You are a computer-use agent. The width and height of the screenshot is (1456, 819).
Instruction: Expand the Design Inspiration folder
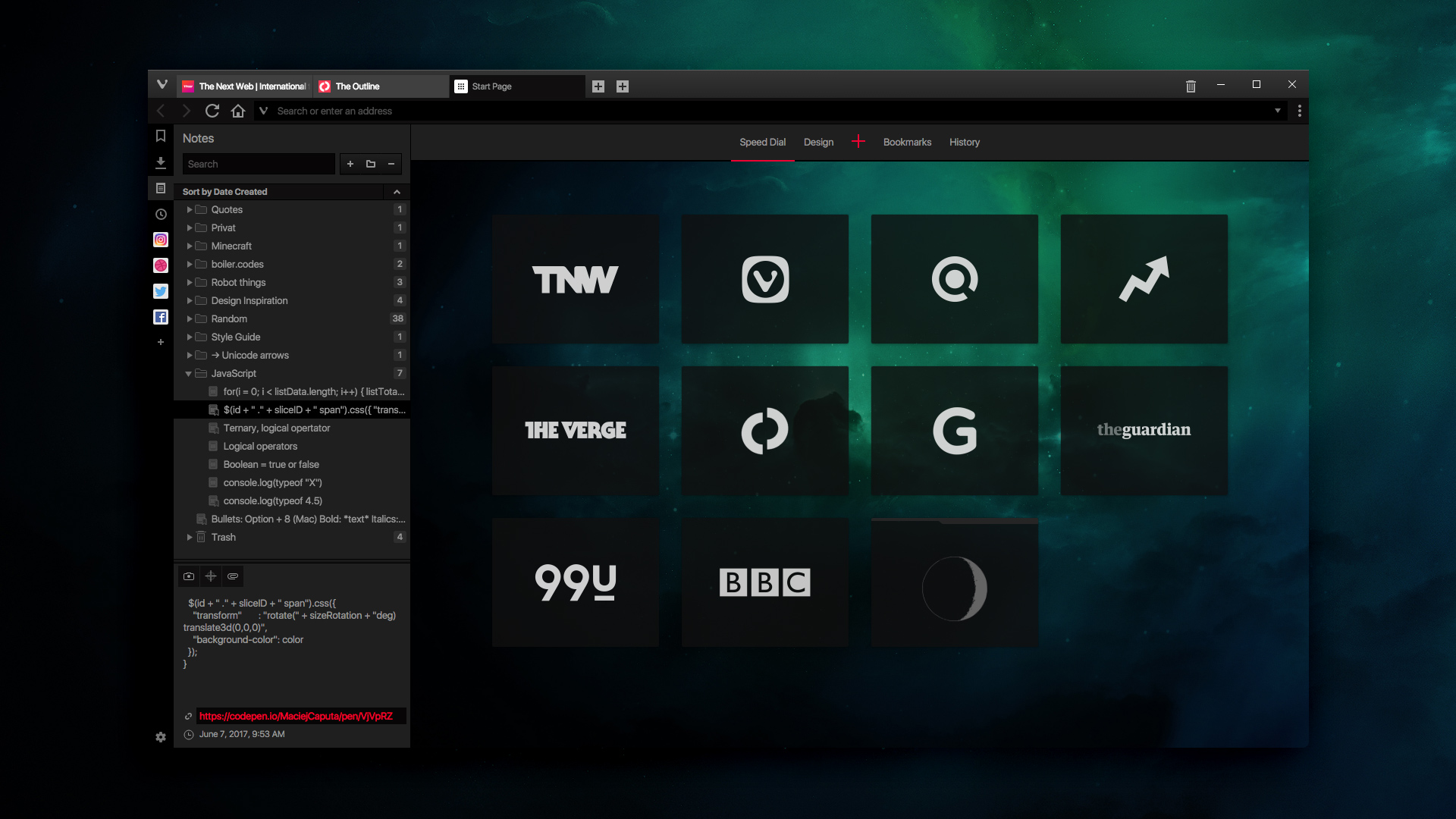(187, 300)
